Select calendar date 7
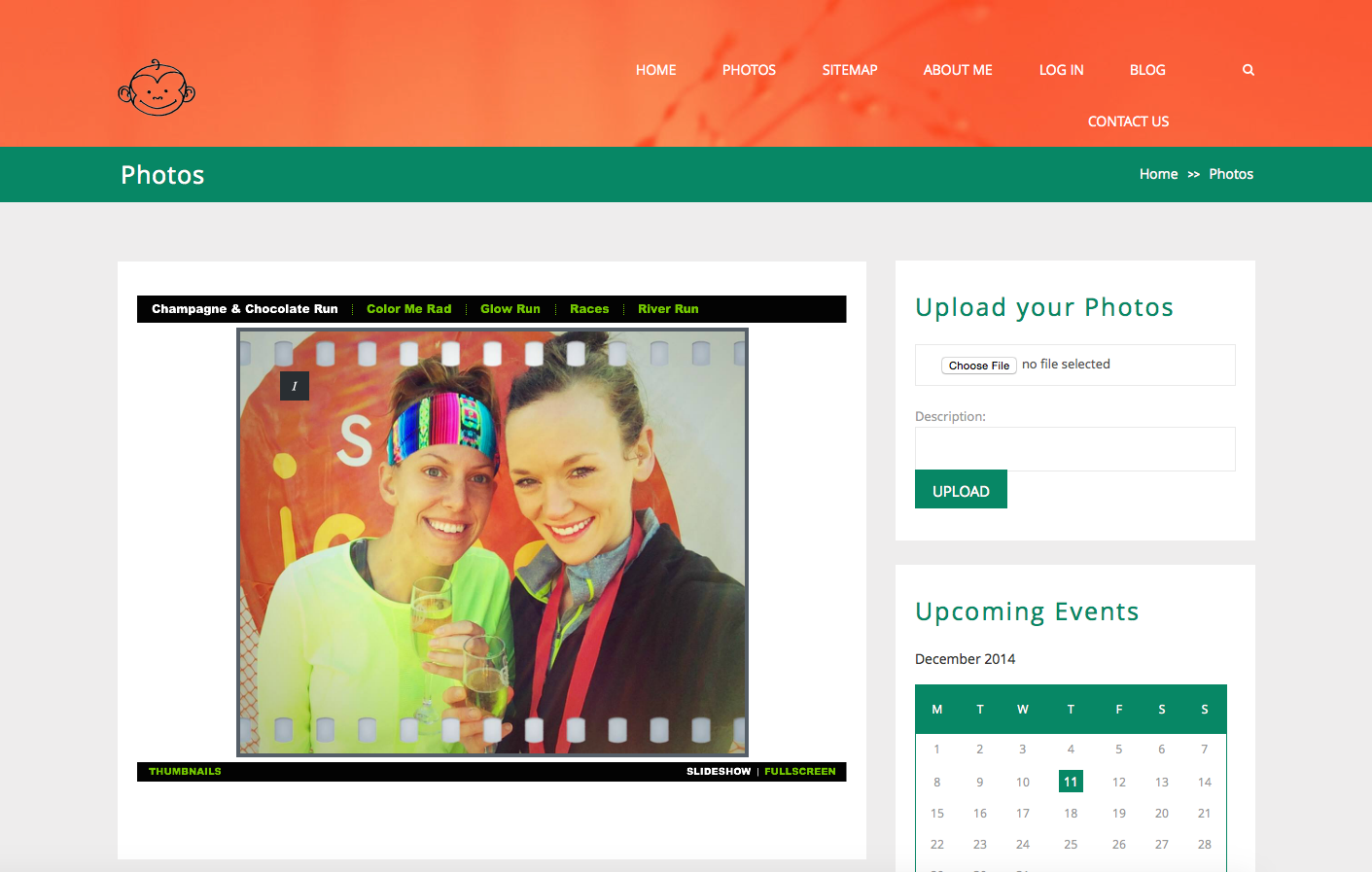The image size is (1372, 872). [x=1205, y=750]
